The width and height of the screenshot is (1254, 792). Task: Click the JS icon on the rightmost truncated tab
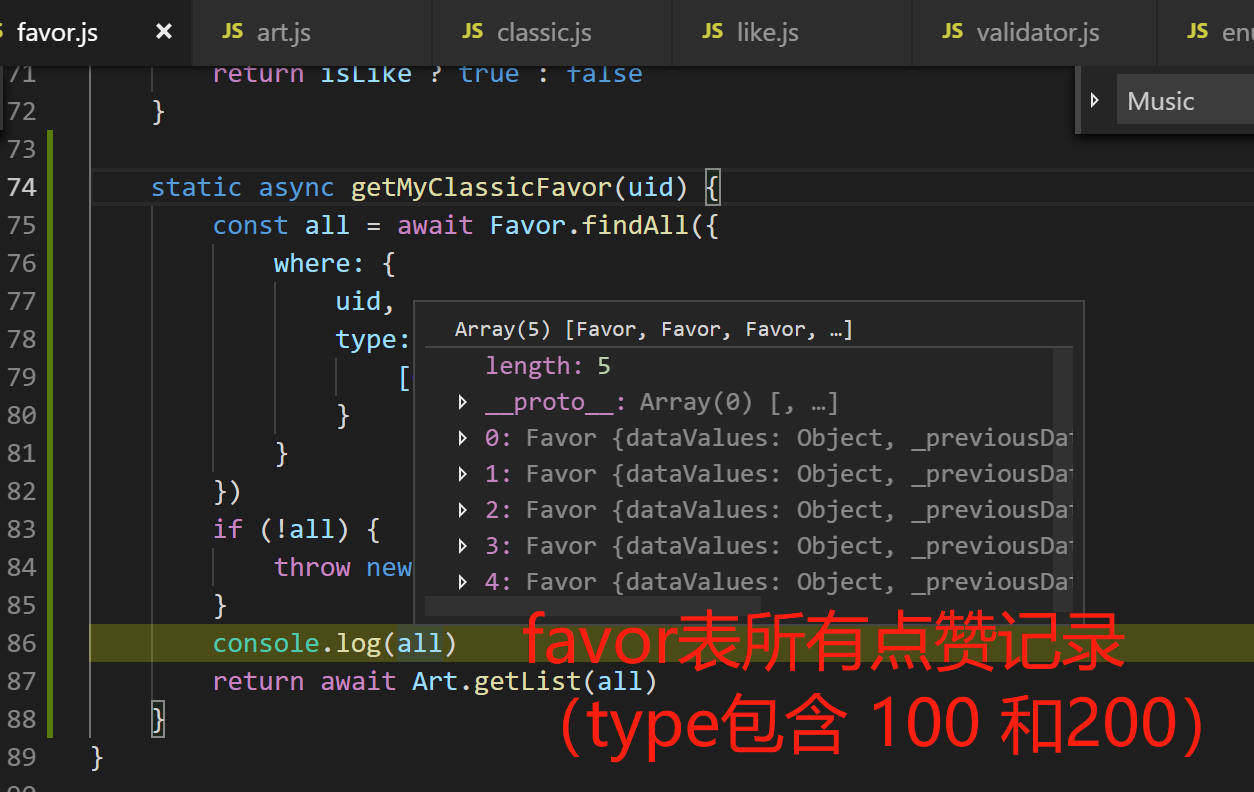tap(1196, 31)
